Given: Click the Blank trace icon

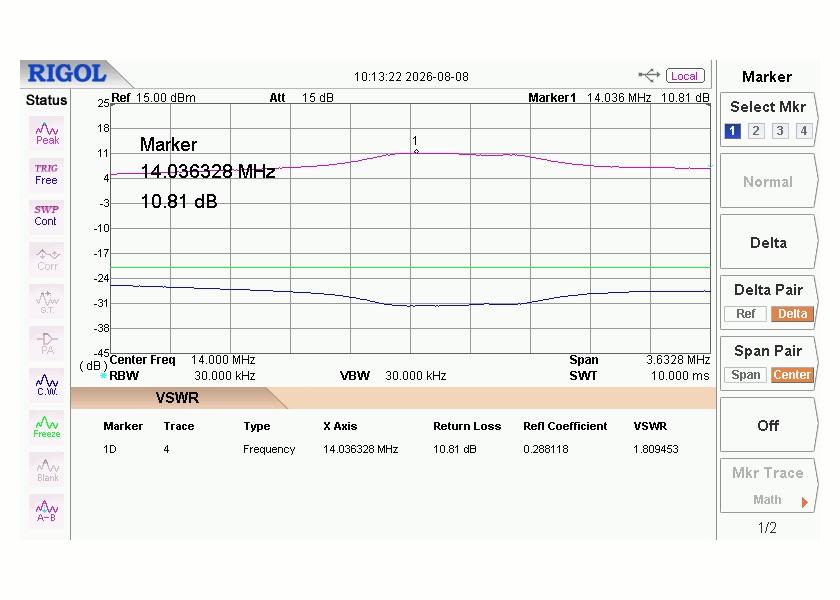Looking at the screenshot, I should tap(47, 470).
